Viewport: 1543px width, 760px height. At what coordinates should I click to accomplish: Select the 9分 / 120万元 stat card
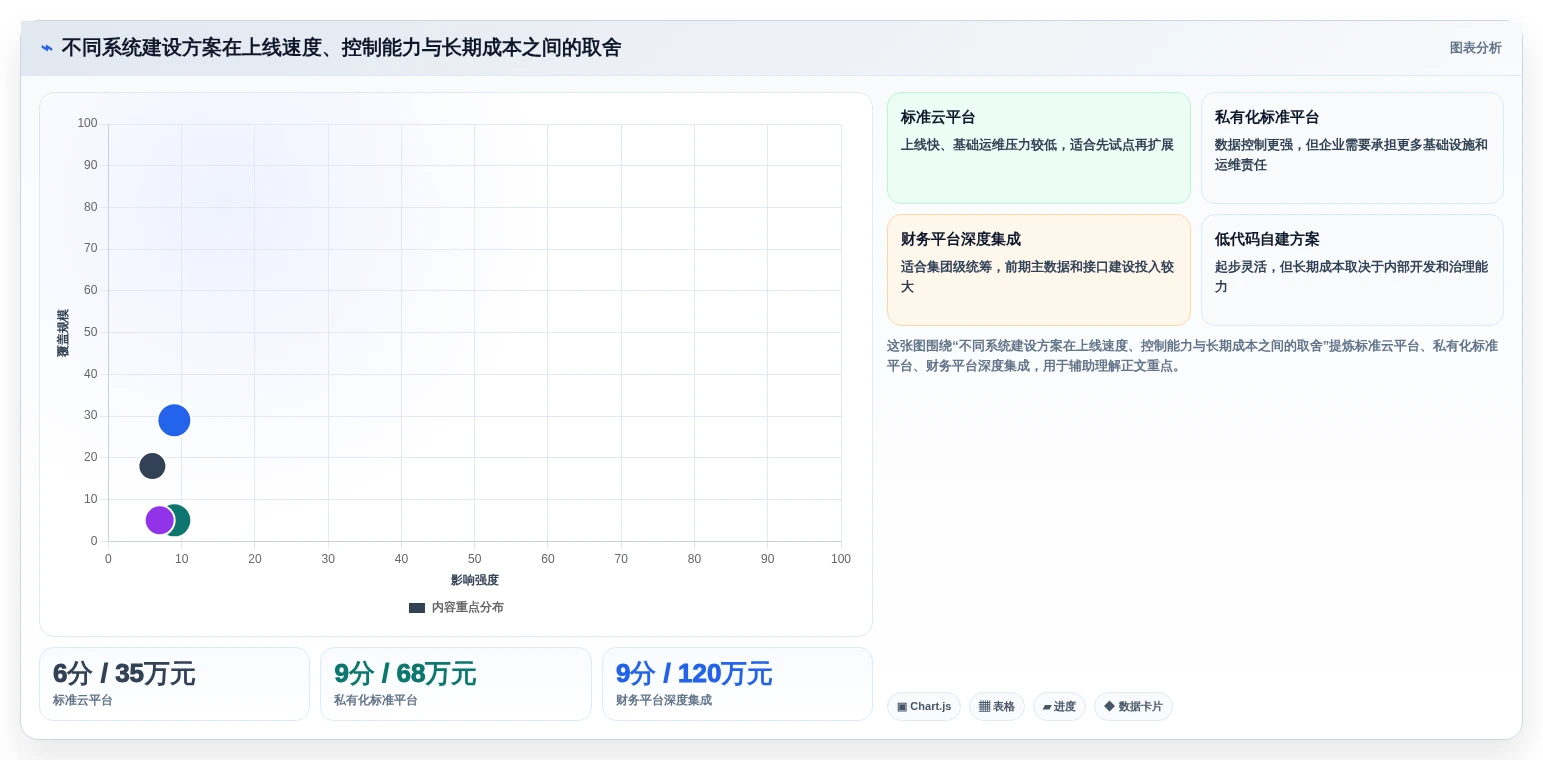[x=737, y=684]
